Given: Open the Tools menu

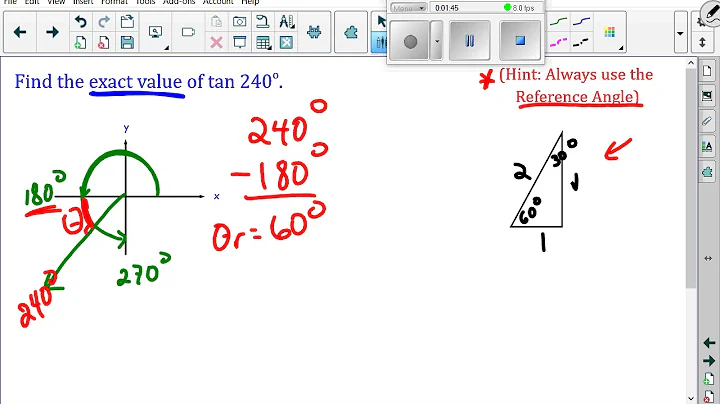Looking at the screenshot, I should click(145, 2).
